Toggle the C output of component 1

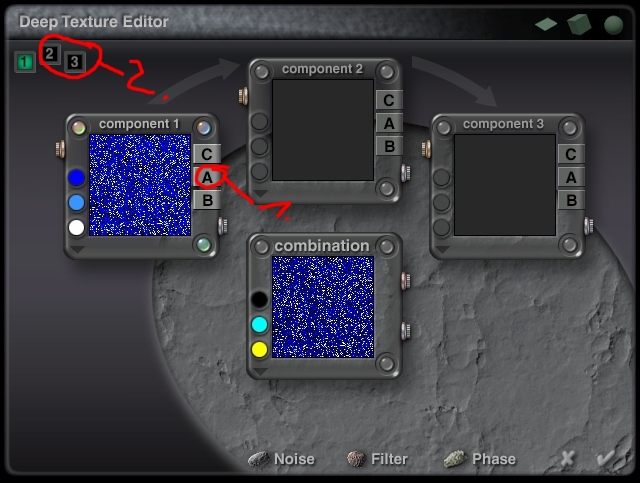click(x=207, y=154)
